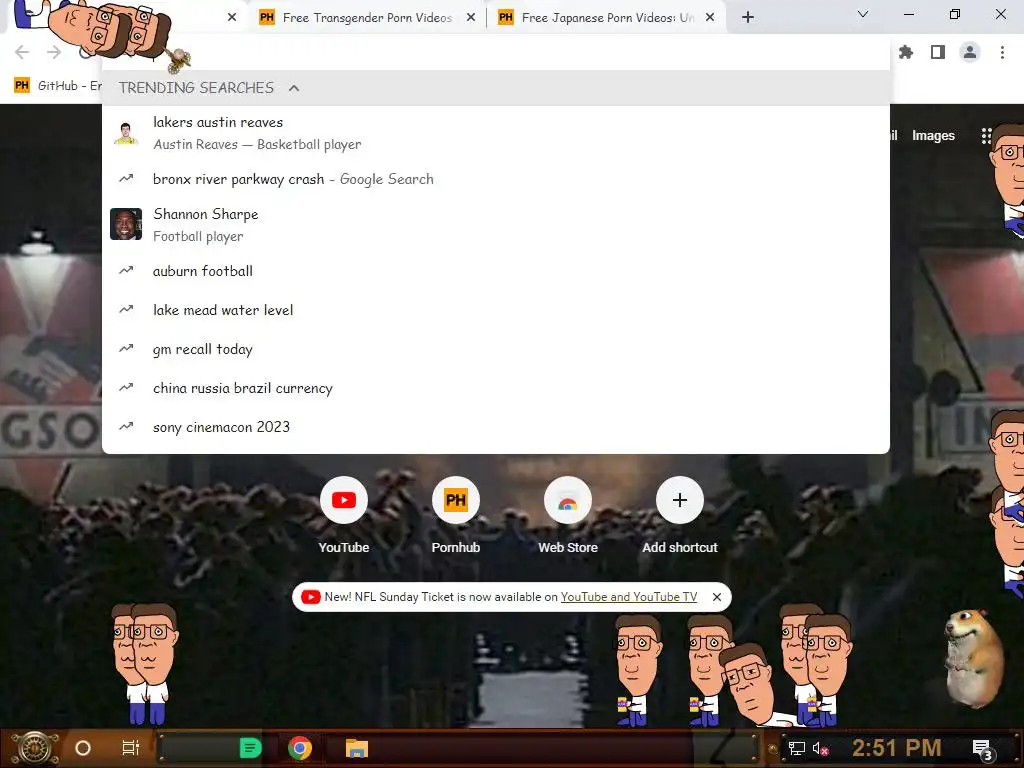Open the Web Store shortcut icon
Viewport: 1024px width, 768px height.
(x=568, y=500)
